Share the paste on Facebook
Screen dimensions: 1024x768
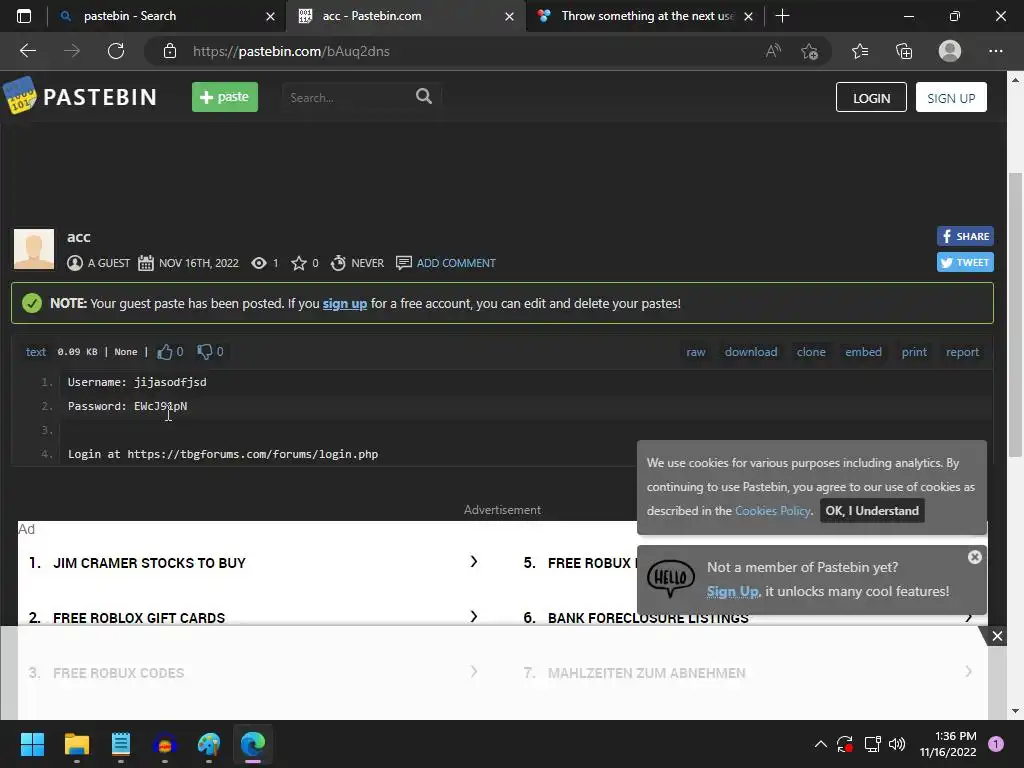point(965,236)
